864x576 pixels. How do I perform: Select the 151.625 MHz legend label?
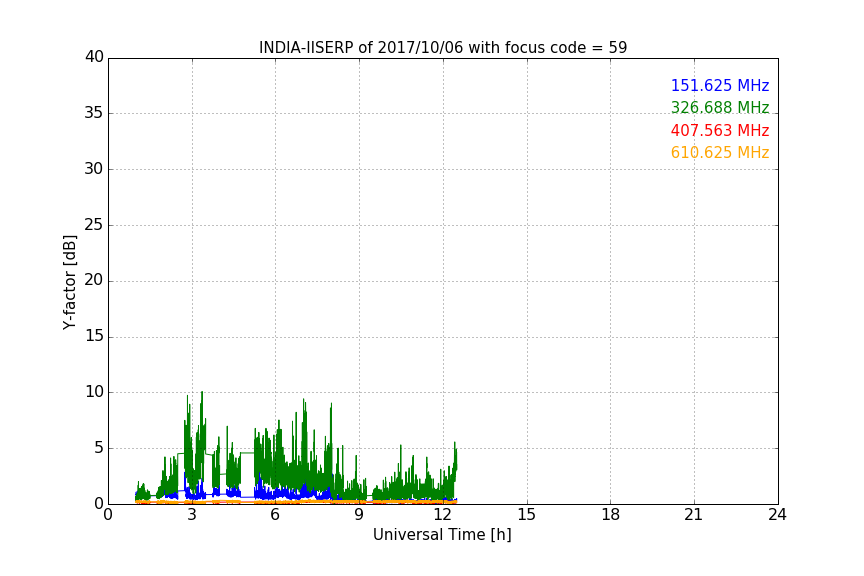pyautogui.click(x=720, y=85)
